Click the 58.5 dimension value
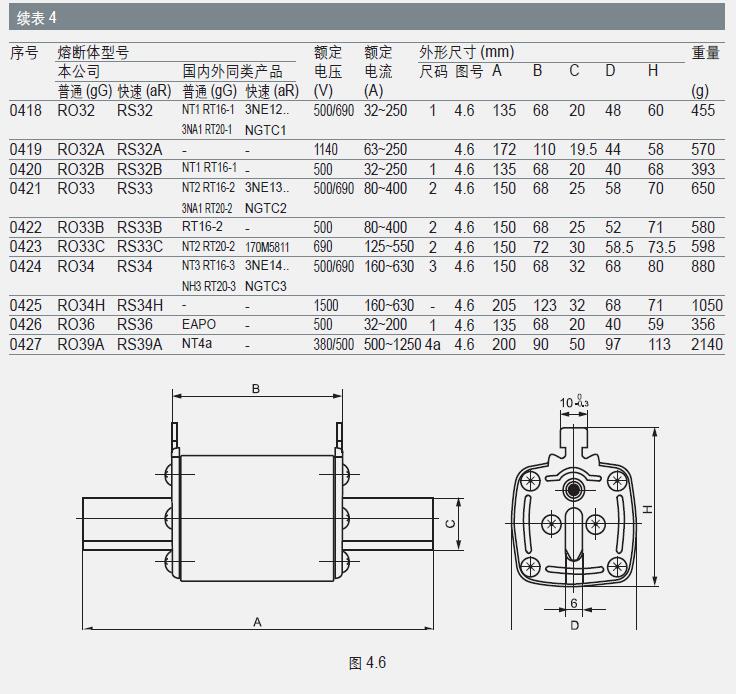This screenshot has height=694, width=736. 619,247
